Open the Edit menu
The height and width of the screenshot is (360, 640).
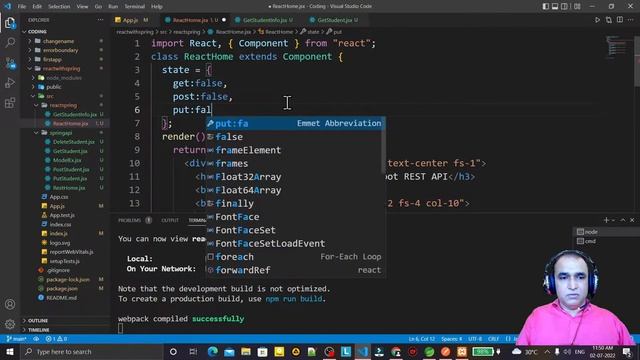pyautogui.click(x=37, y=7)
